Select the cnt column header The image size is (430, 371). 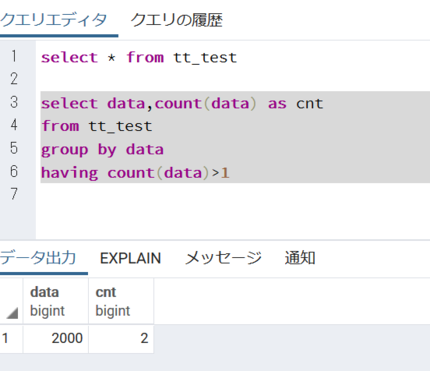coord(121,301)
